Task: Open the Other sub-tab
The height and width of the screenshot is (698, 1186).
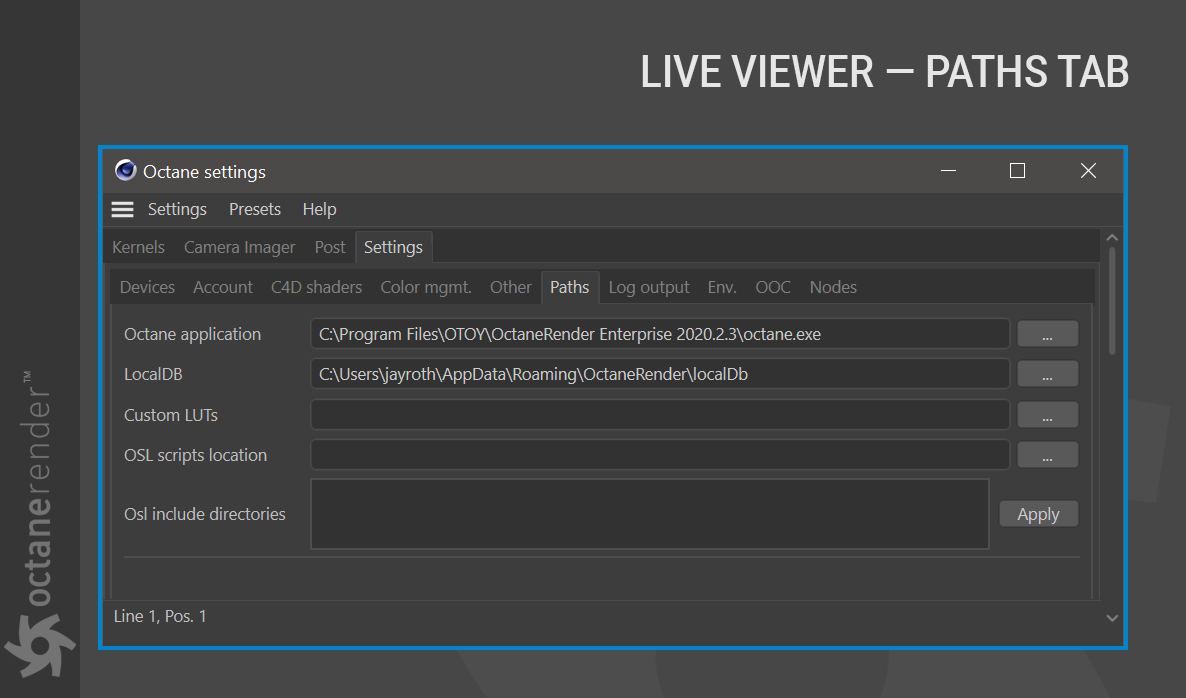Action: [511, 287]
